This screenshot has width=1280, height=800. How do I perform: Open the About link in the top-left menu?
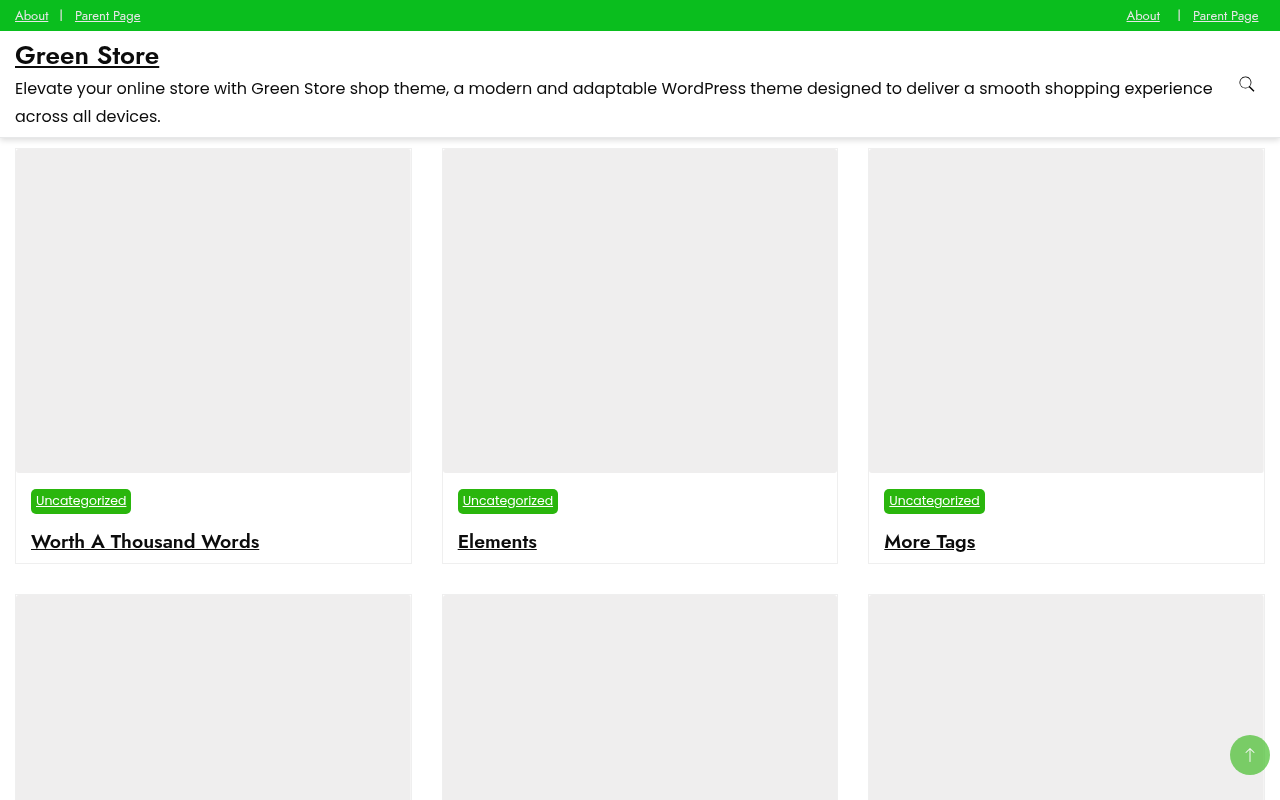(32, 16)
